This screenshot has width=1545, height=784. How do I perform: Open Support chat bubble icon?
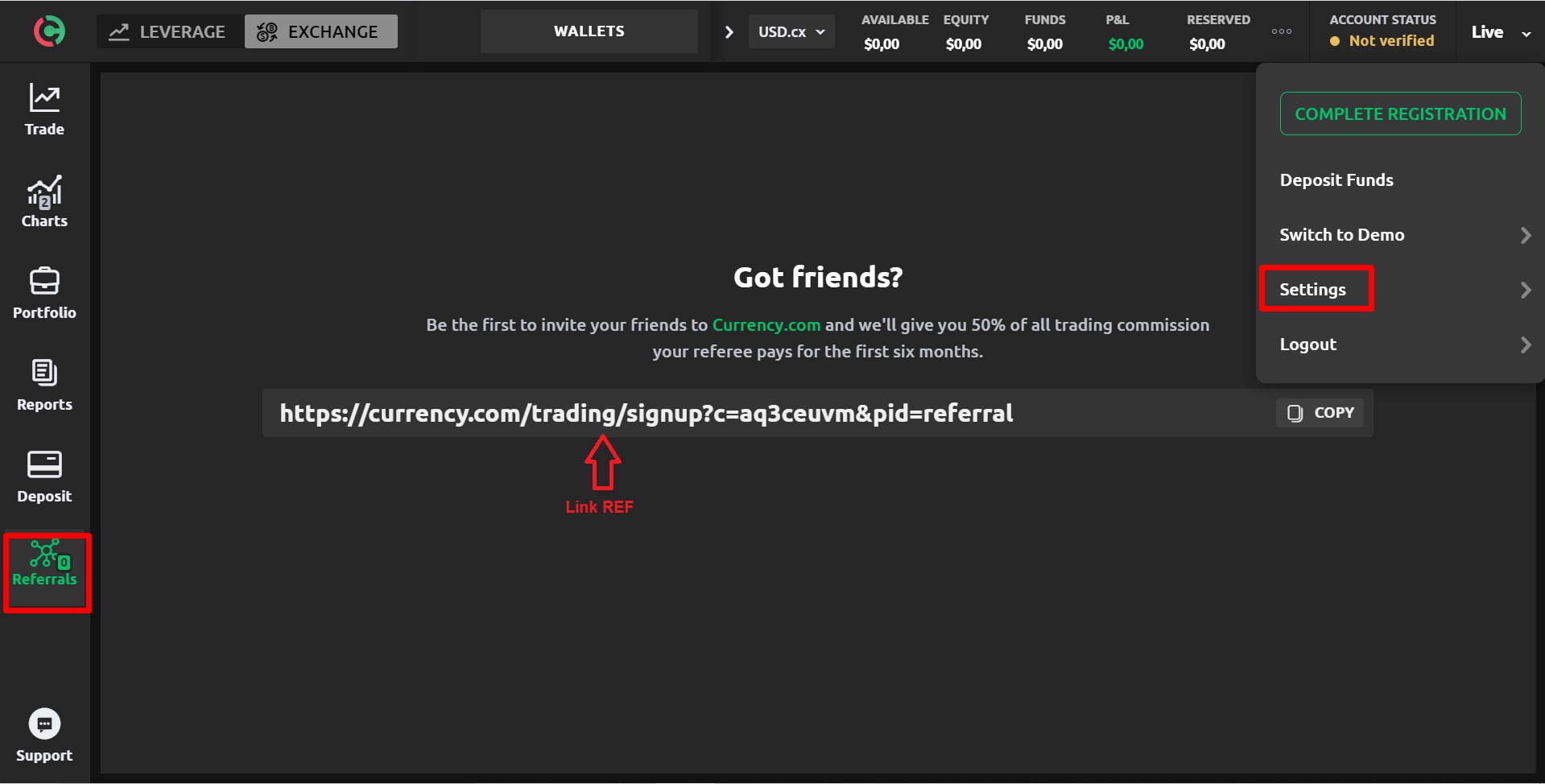[44, 735]
